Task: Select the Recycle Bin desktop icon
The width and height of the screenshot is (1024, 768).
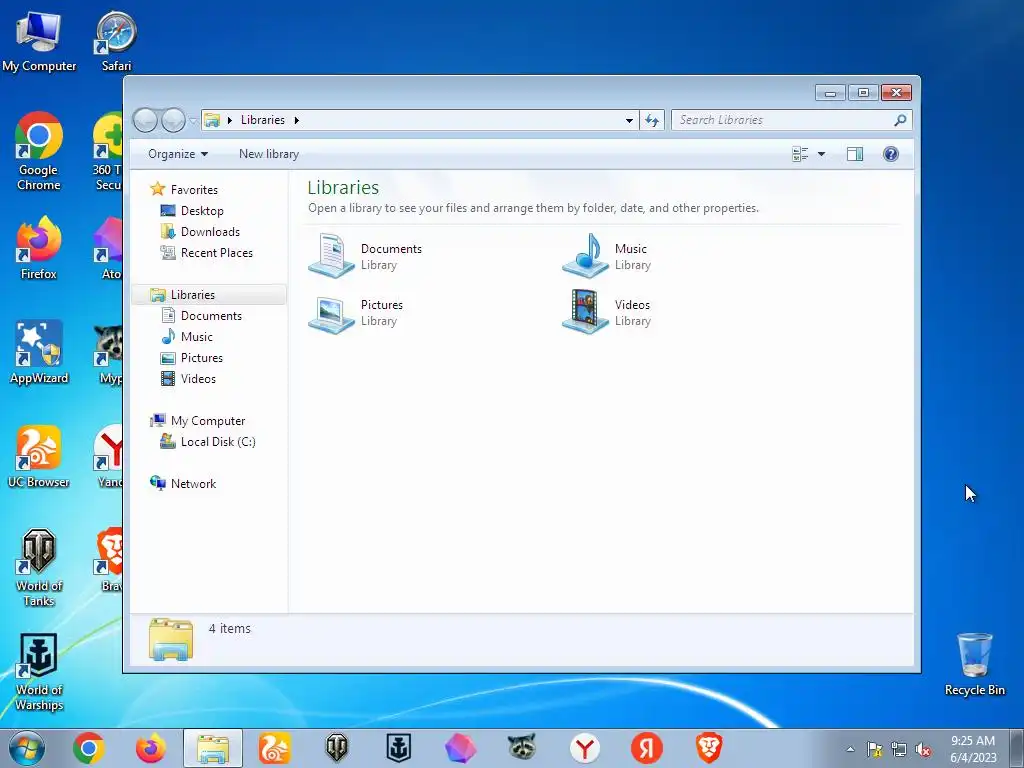Action: coord(974,664)
